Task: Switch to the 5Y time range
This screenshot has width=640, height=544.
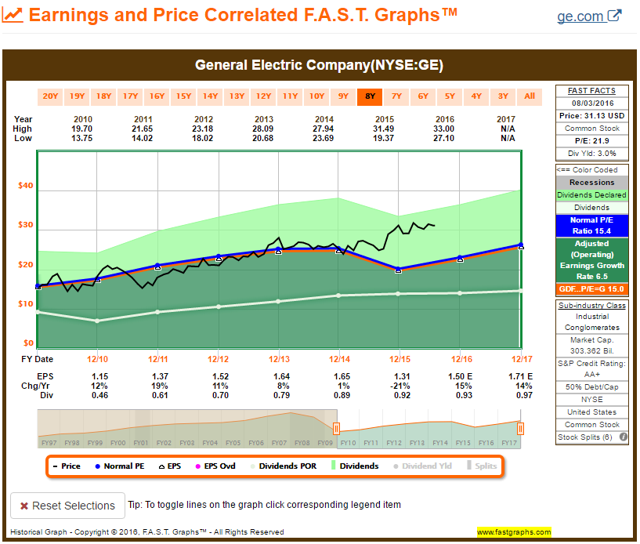Action: click(x=450, y=97)
